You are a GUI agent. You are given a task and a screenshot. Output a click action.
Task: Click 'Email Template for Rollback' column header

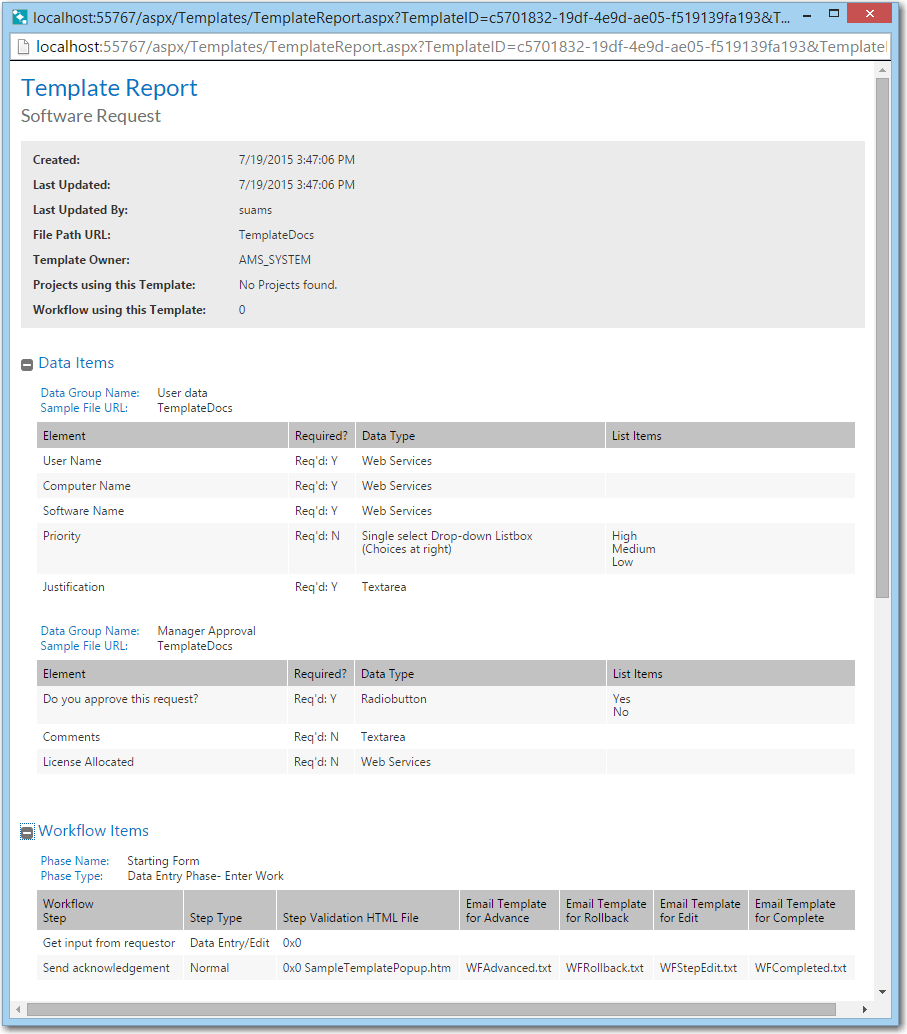[x=606, y=911]
